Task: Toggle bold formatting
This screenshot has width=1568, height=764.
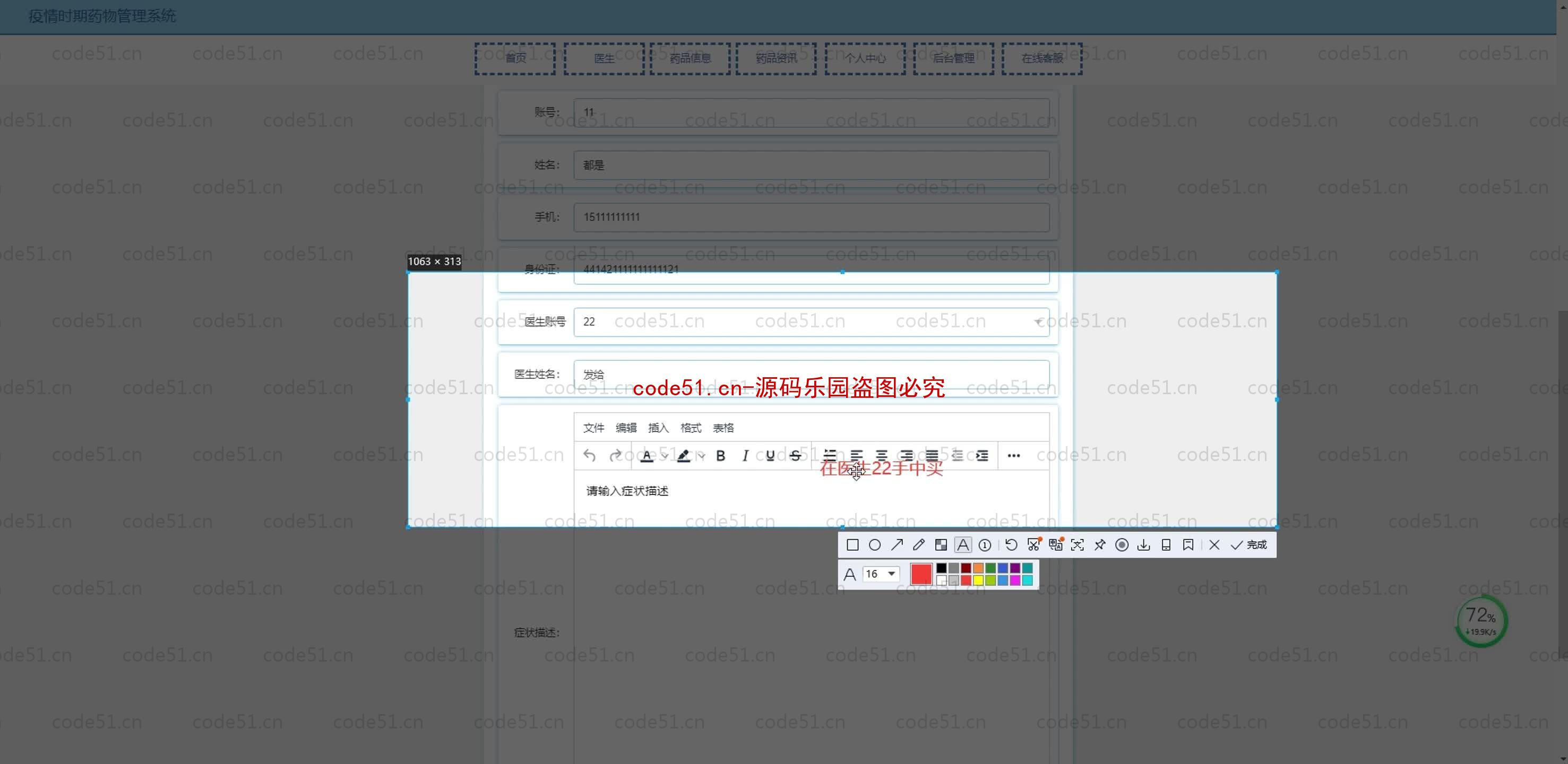Action: tap(721, 456)
